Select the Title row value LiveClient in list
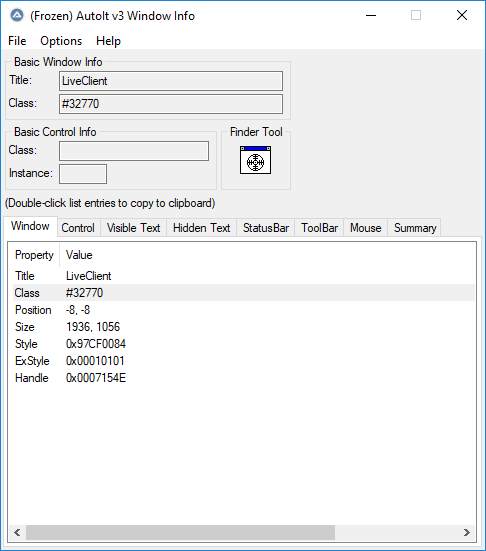 pos(89,276)
